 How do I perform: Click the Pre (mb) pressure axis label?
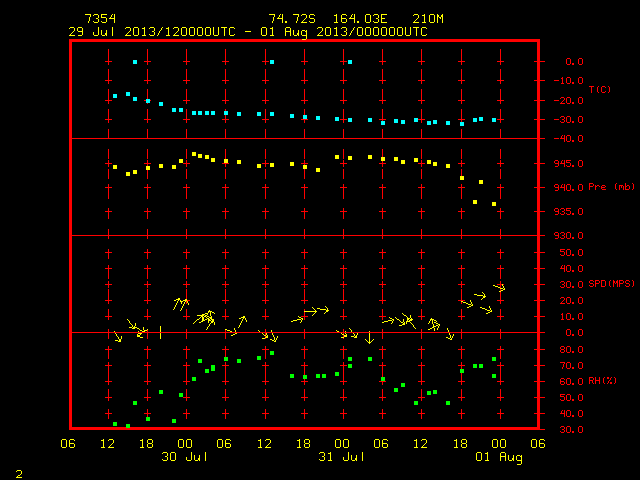click(611, 187)
